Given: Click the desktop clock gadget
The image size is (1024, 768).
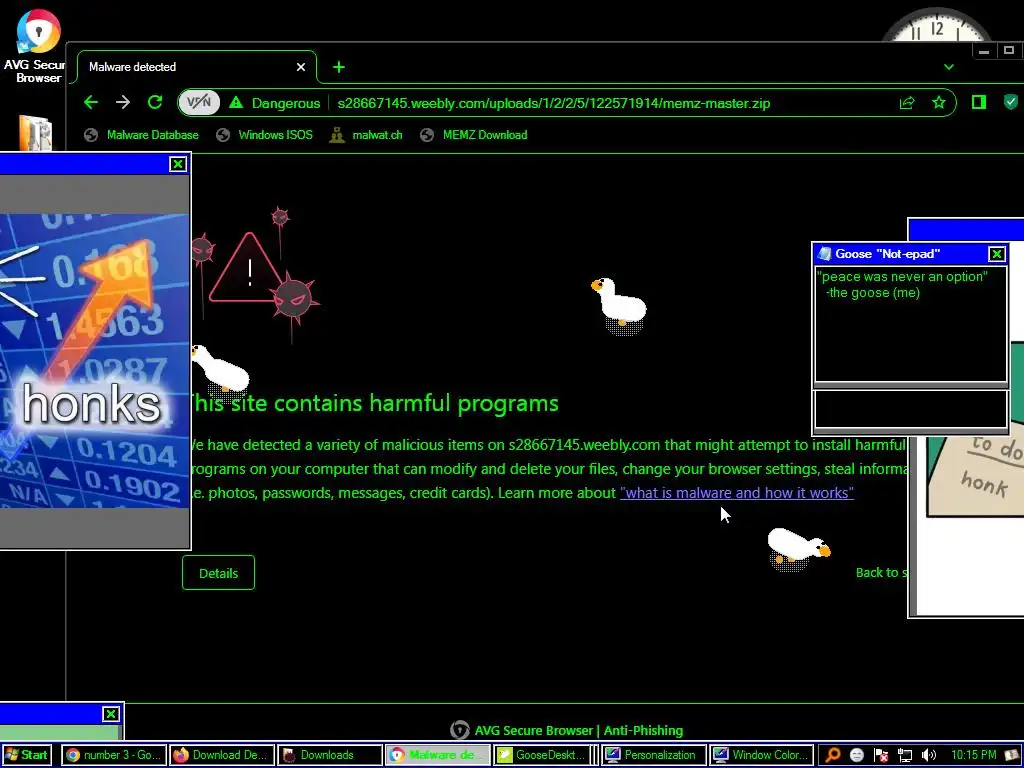Looking at the screenshot, I should pos(936,25).
